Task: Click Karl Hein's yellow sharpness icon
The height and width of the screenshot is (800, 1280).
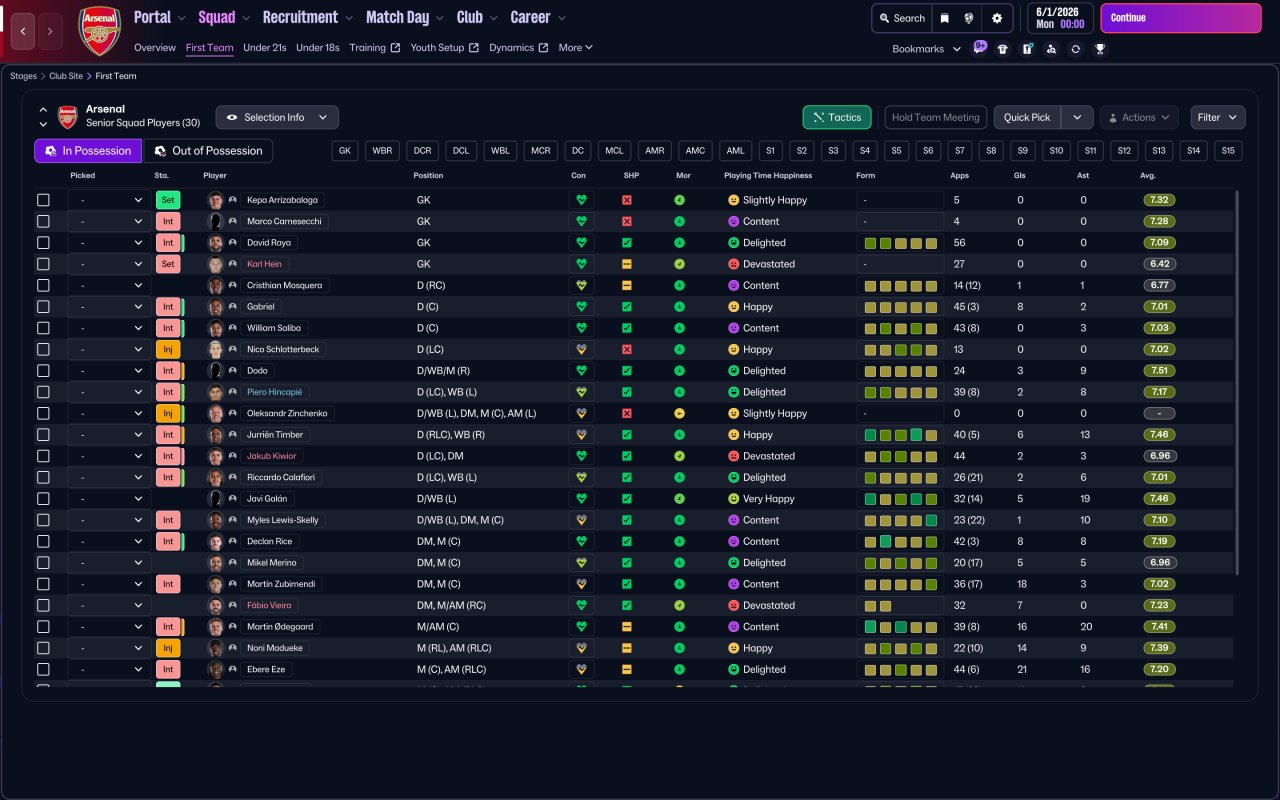Action: (x=627, y=264)
